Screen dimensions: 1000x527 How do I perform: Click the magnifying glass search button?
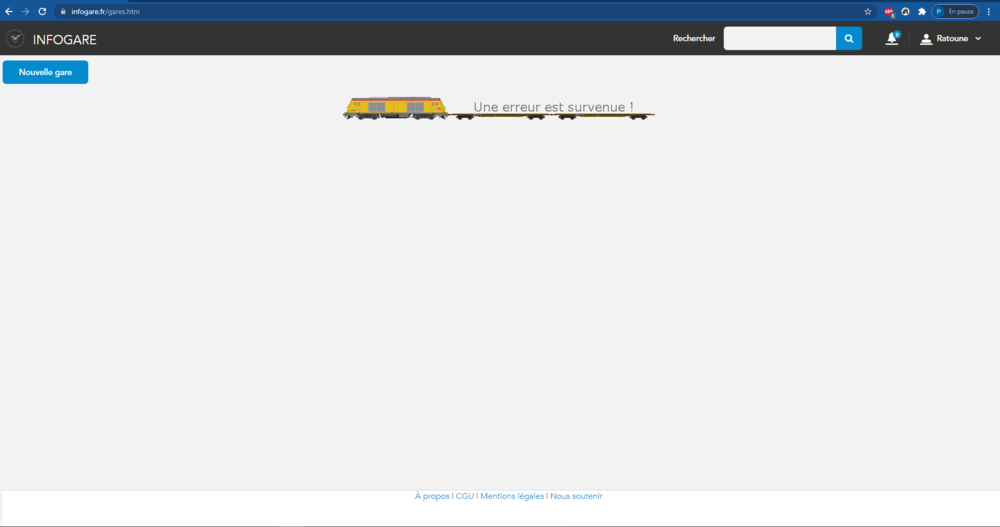pos(849,39)
